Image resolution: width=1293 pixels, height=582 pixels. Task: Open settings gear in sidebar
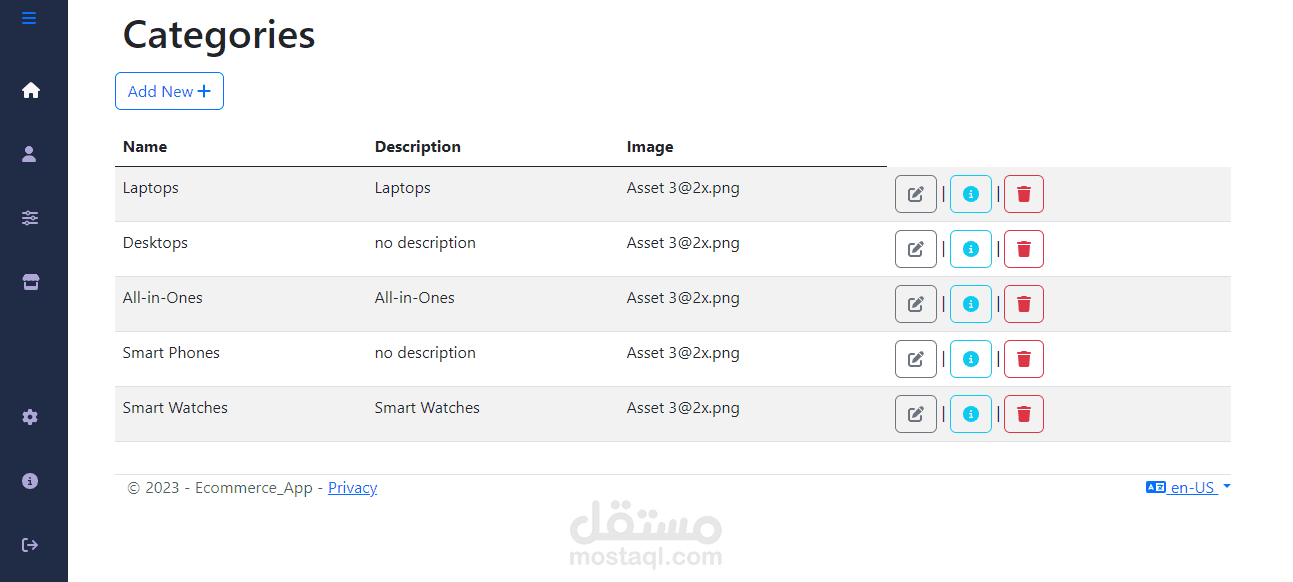tap(30, 417)
